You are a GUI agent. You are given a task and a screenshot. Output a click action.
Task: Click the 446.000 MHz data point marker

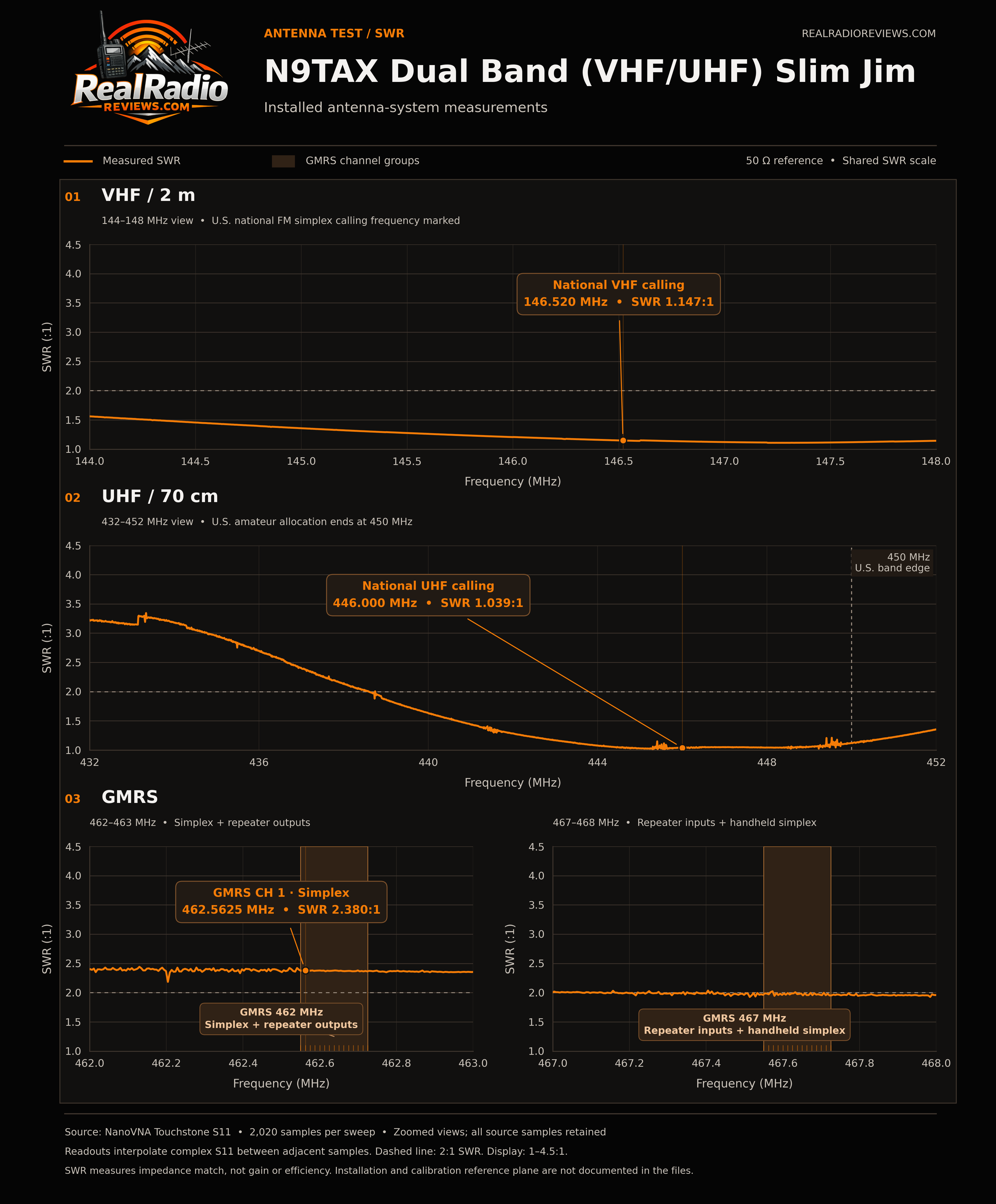point(682,748)
